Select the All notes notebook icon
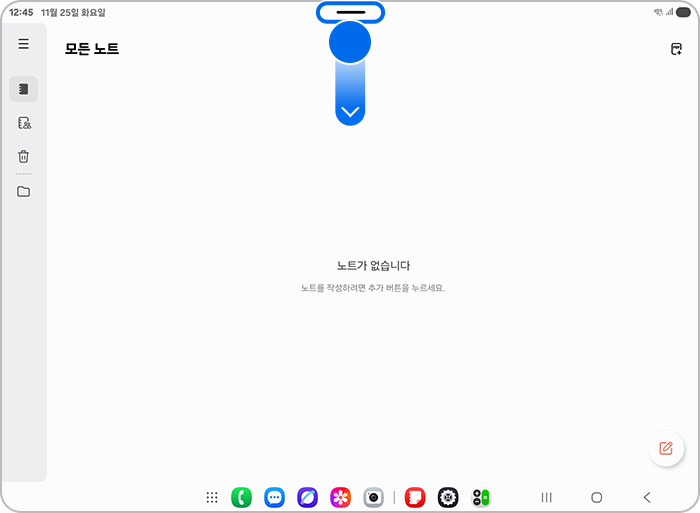The height and width of the screenshot is (513, 700). tap(24, 89)
